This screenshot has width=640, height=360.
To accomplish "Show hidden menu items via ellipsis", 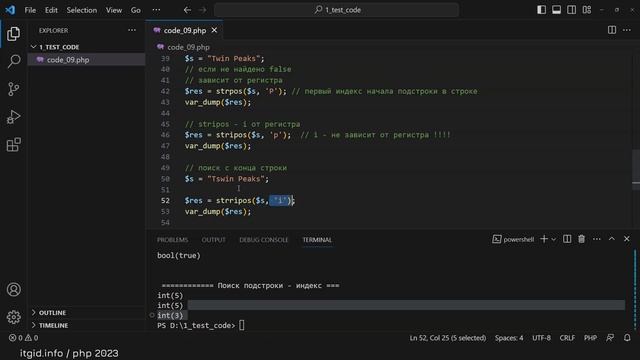I will point(156,10).
